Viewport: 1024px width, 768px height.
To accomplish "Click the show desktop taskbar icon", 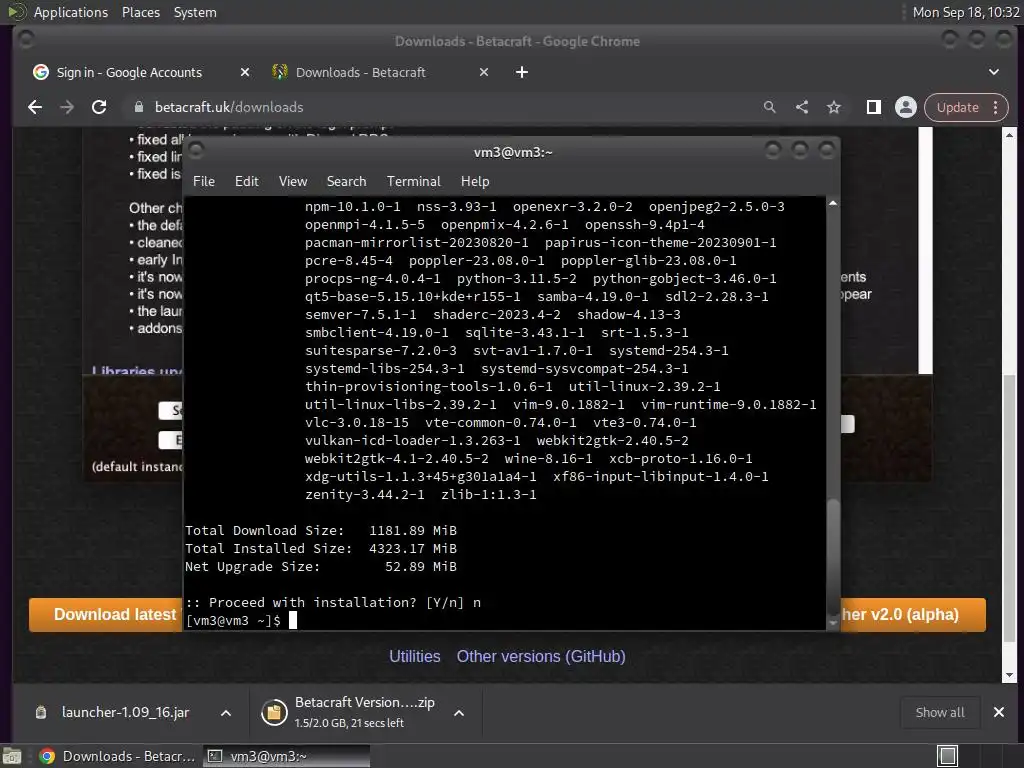I will pyautogui.click(x=12, y=756).
